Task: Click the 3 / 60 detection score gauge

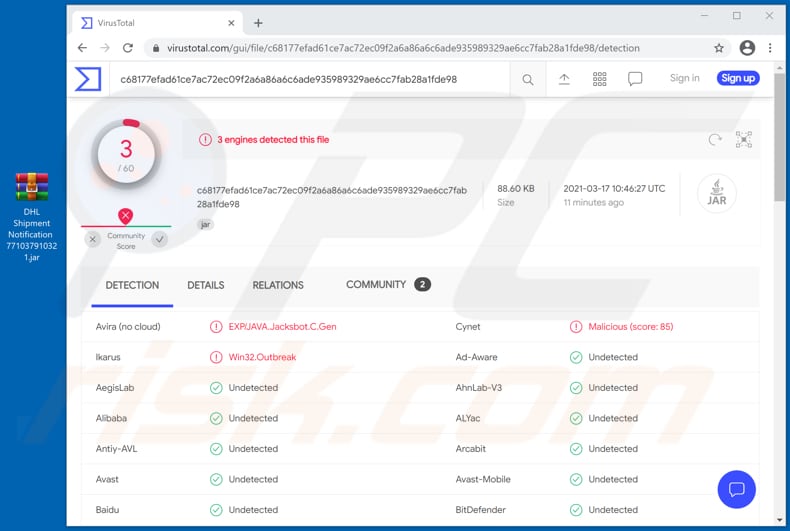Action: pyautogui.click(x=126, y=155)
